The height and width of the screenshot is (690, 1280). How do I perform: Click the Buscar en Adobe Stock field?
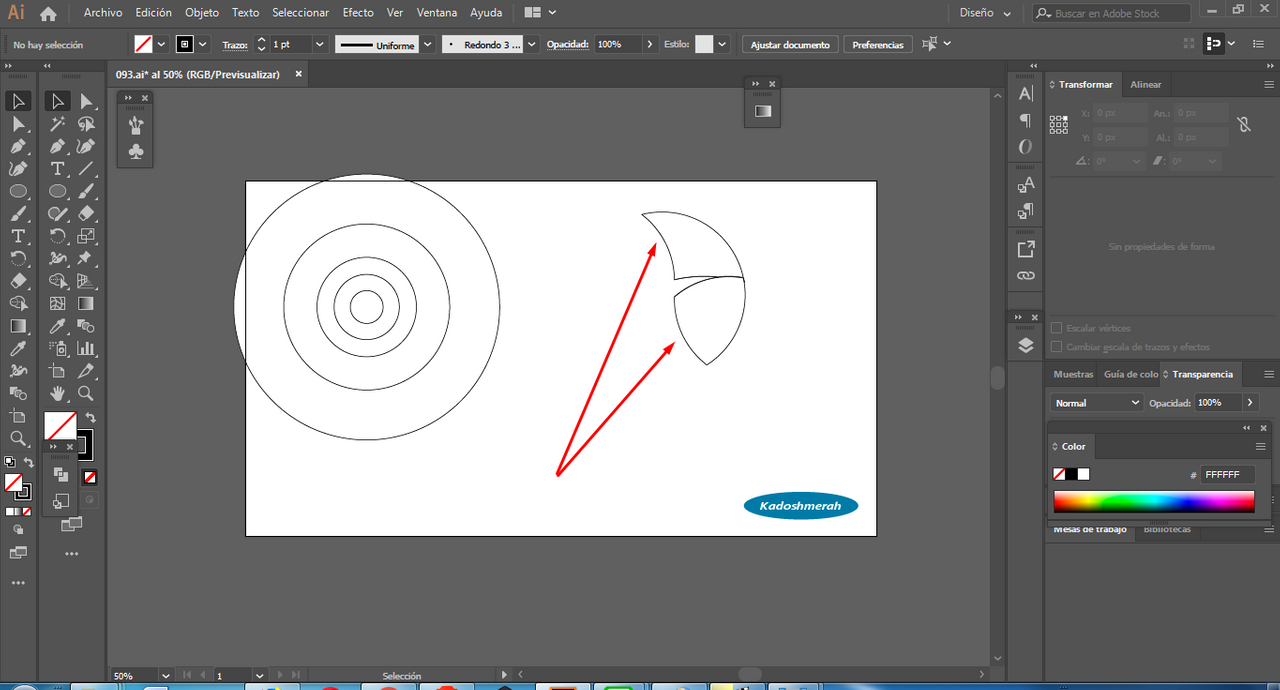coord(1111,13)
